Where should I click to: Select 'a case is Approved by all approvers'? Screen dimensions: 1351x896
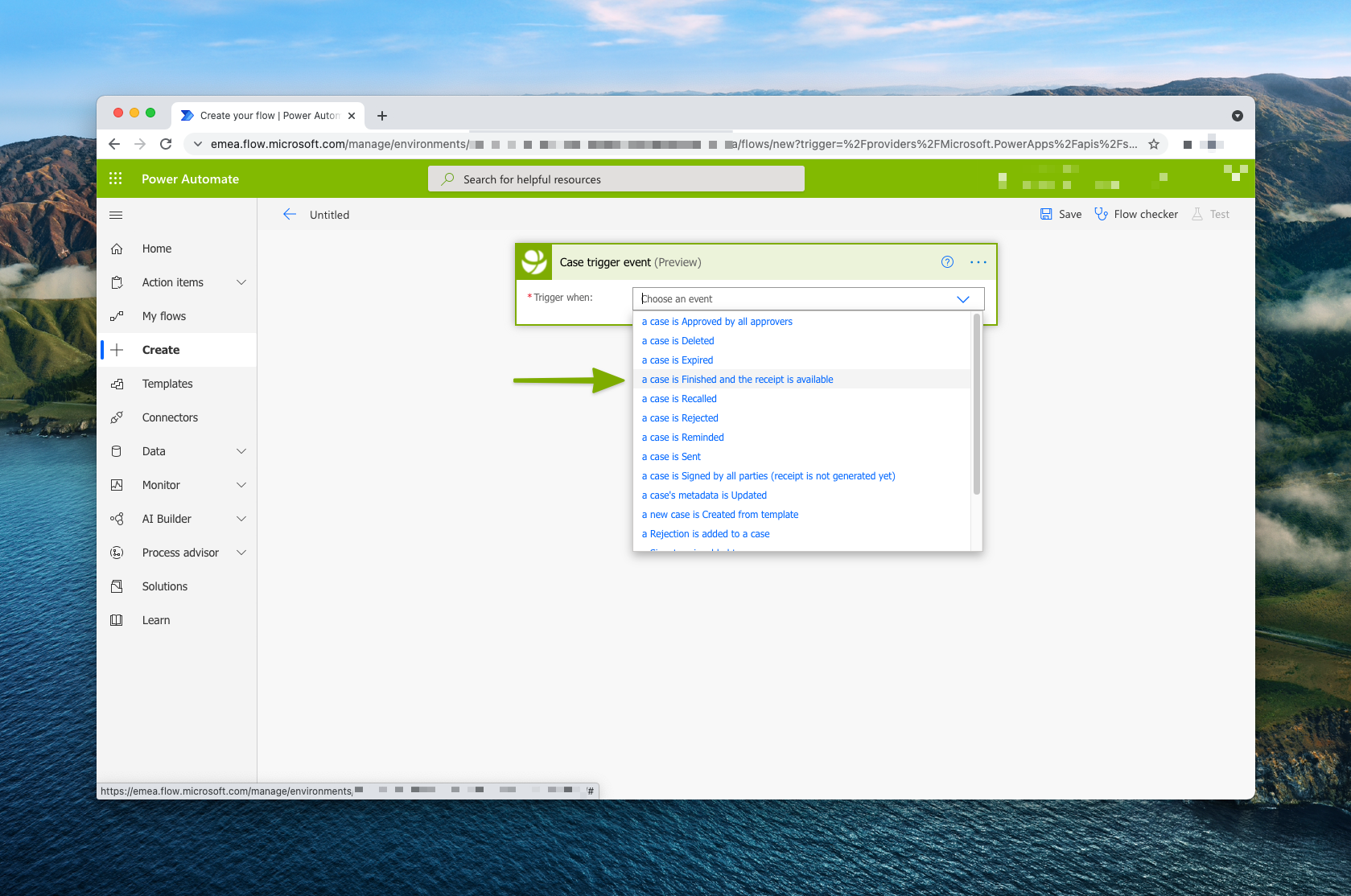pos(802,322)
